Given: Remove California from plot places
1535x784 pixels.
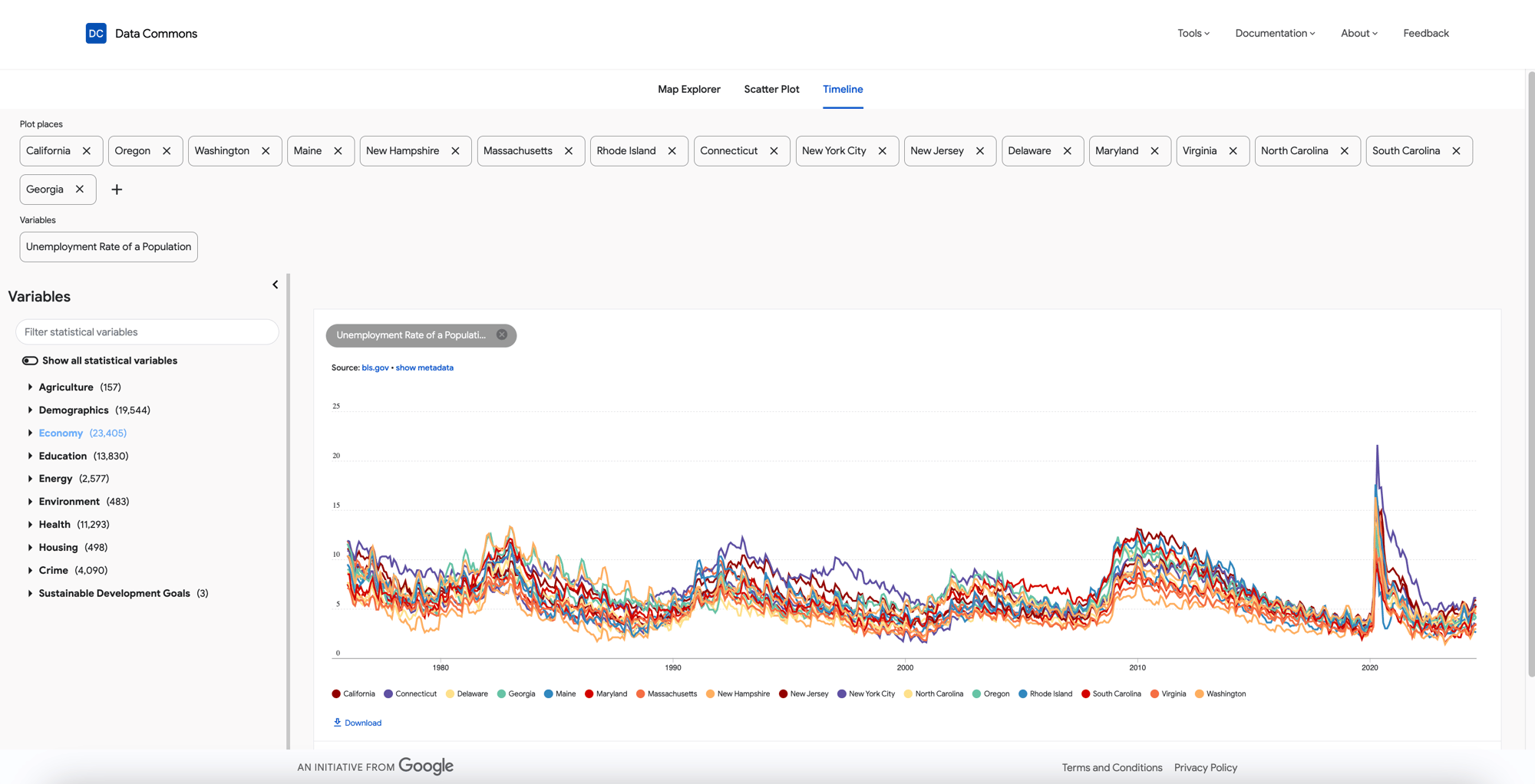Looking at the screenshot, I should coord(87,151).
